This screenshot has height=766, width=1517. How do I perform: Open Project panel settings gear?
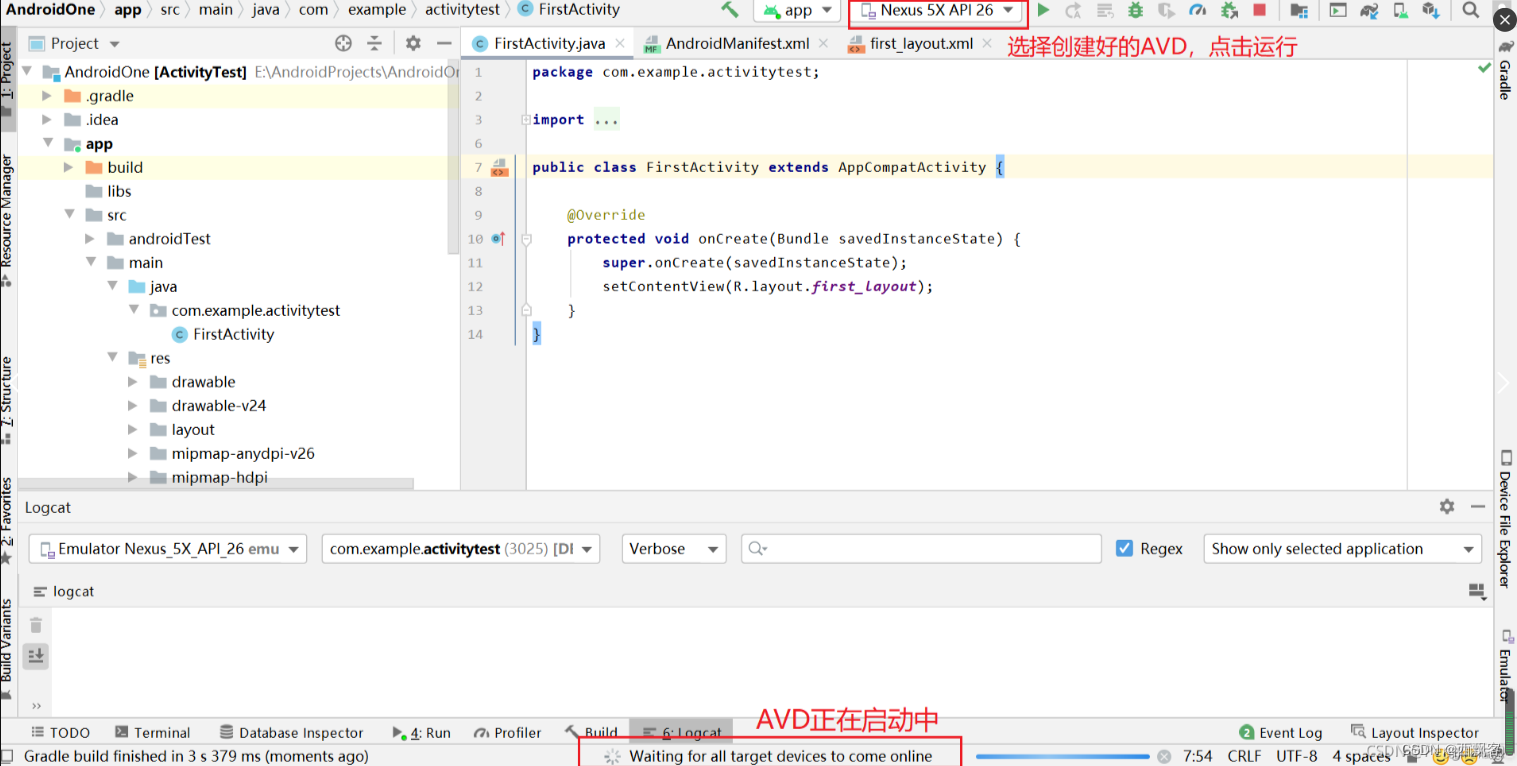(x=413, y=43)
